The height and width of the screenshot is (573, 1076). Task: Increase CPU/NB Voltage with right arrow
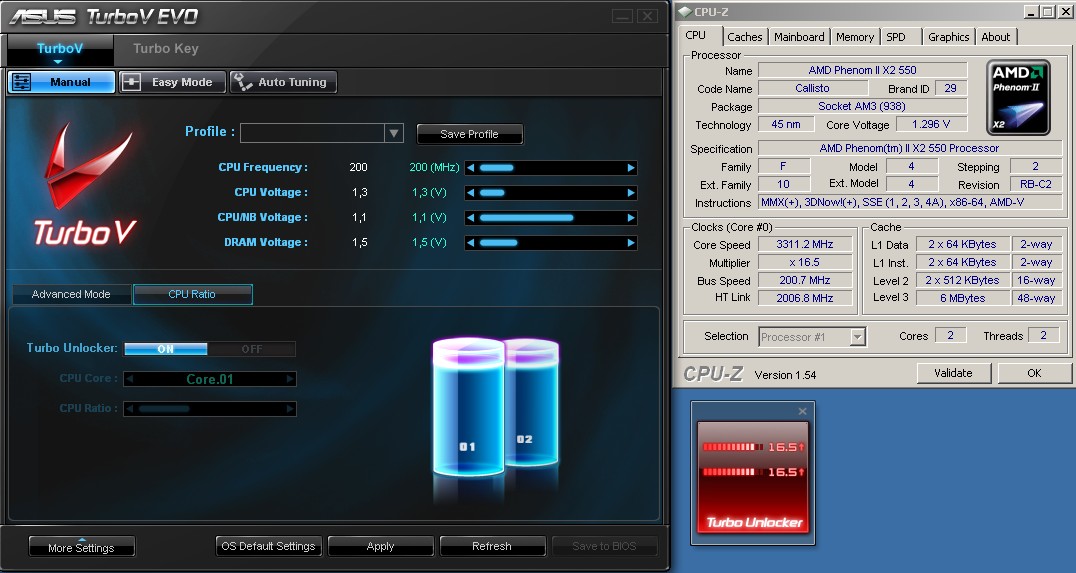coord(631,218)
